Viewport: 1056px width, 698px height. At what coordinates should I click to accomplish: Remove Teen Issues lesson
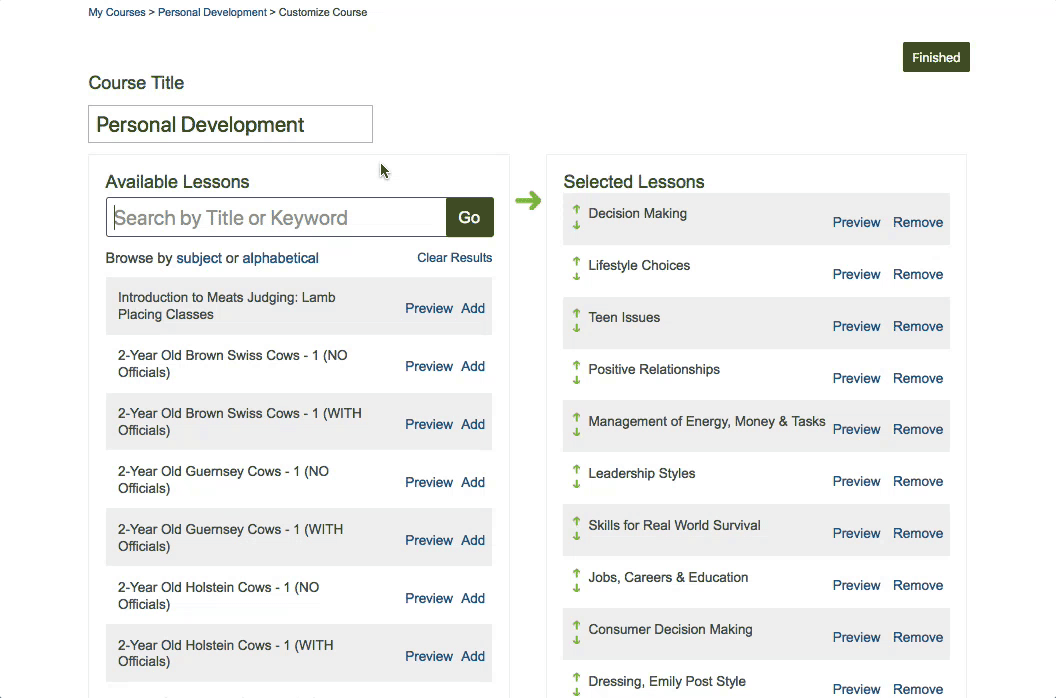click(x=918, y=325)
